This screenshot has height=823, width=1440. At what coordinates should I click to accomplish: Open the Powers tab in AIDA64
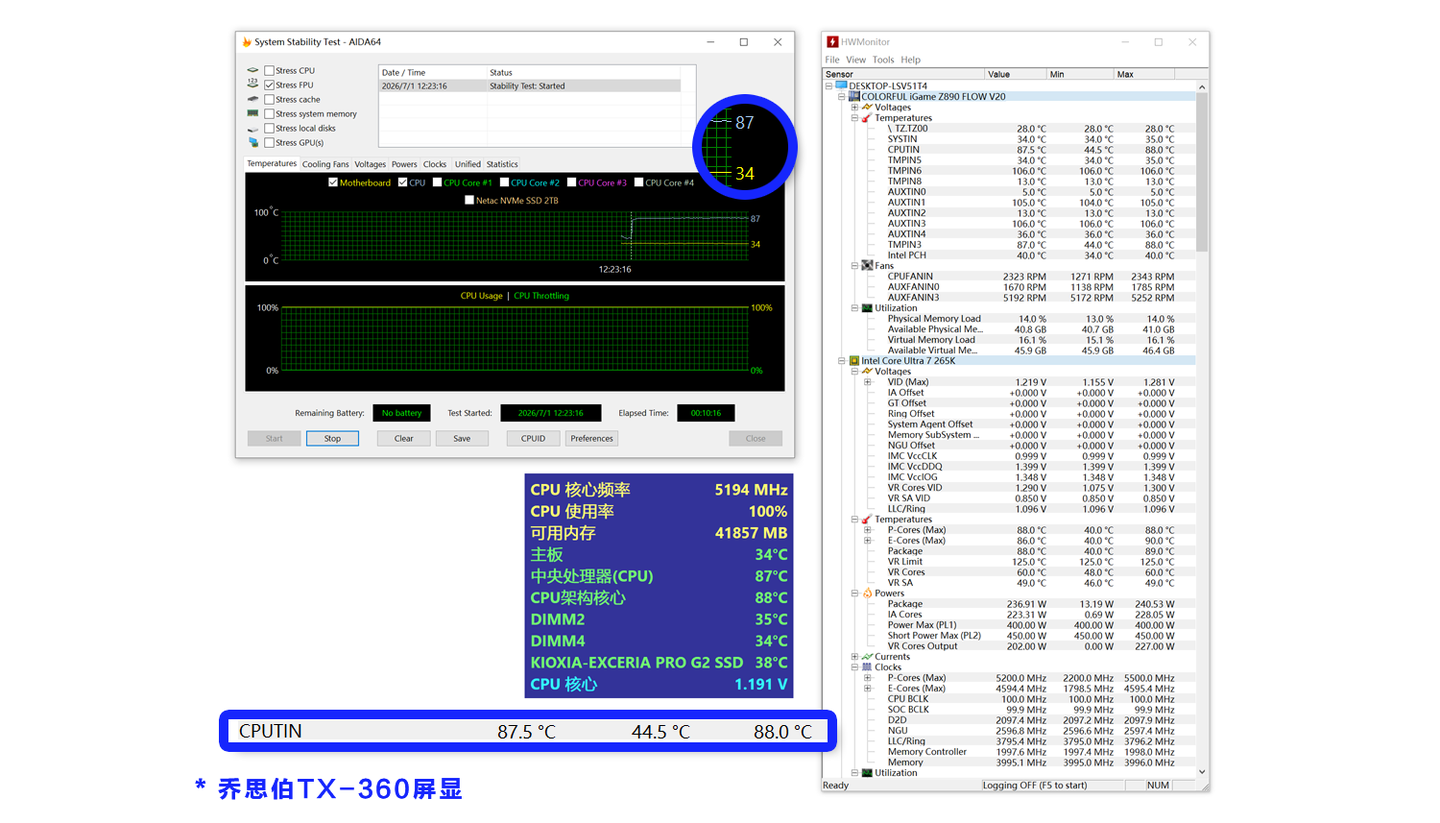(405, 164)
